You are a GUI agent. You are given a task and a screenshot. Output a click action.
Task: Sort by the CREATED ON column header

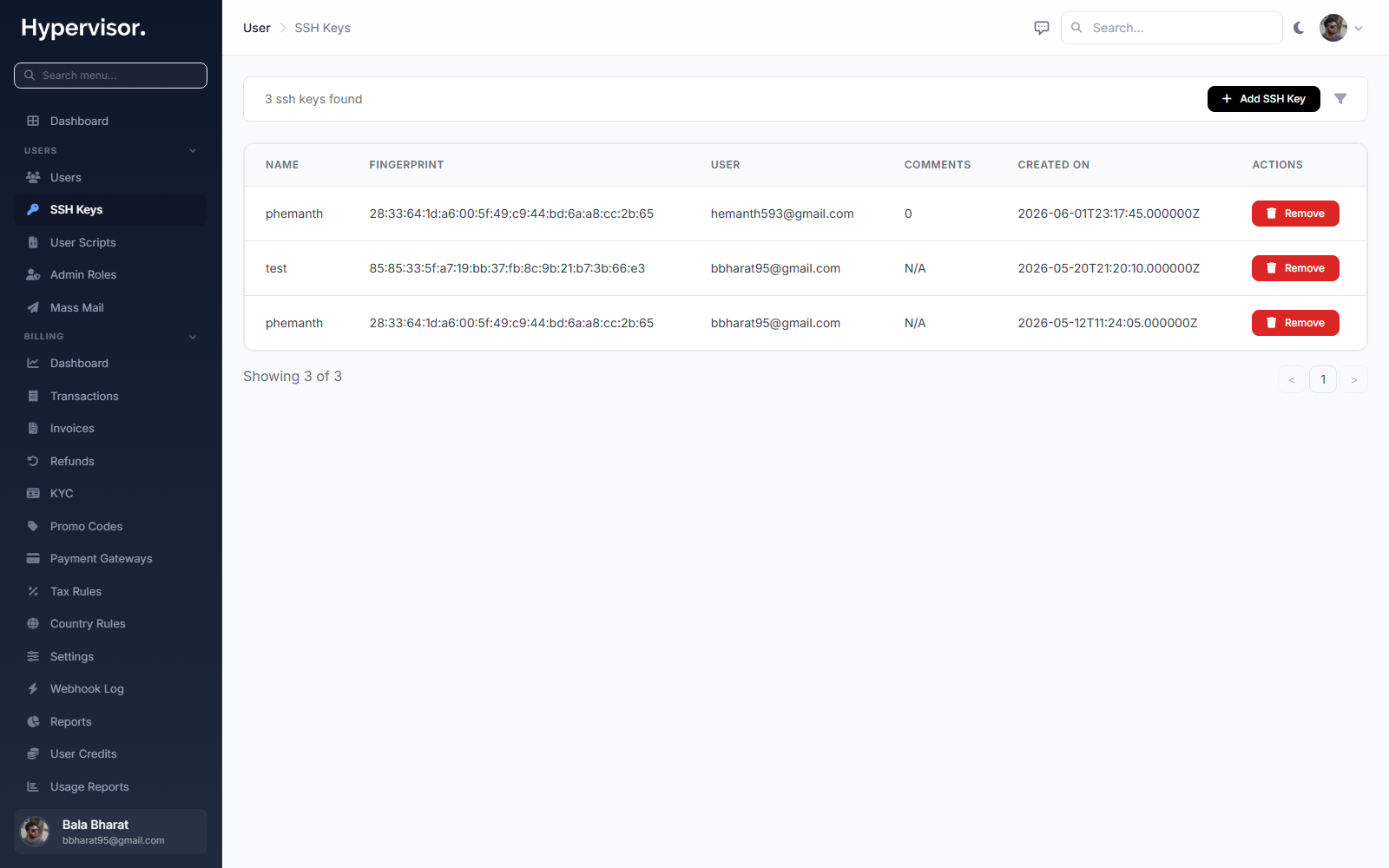pos(1053,165)
